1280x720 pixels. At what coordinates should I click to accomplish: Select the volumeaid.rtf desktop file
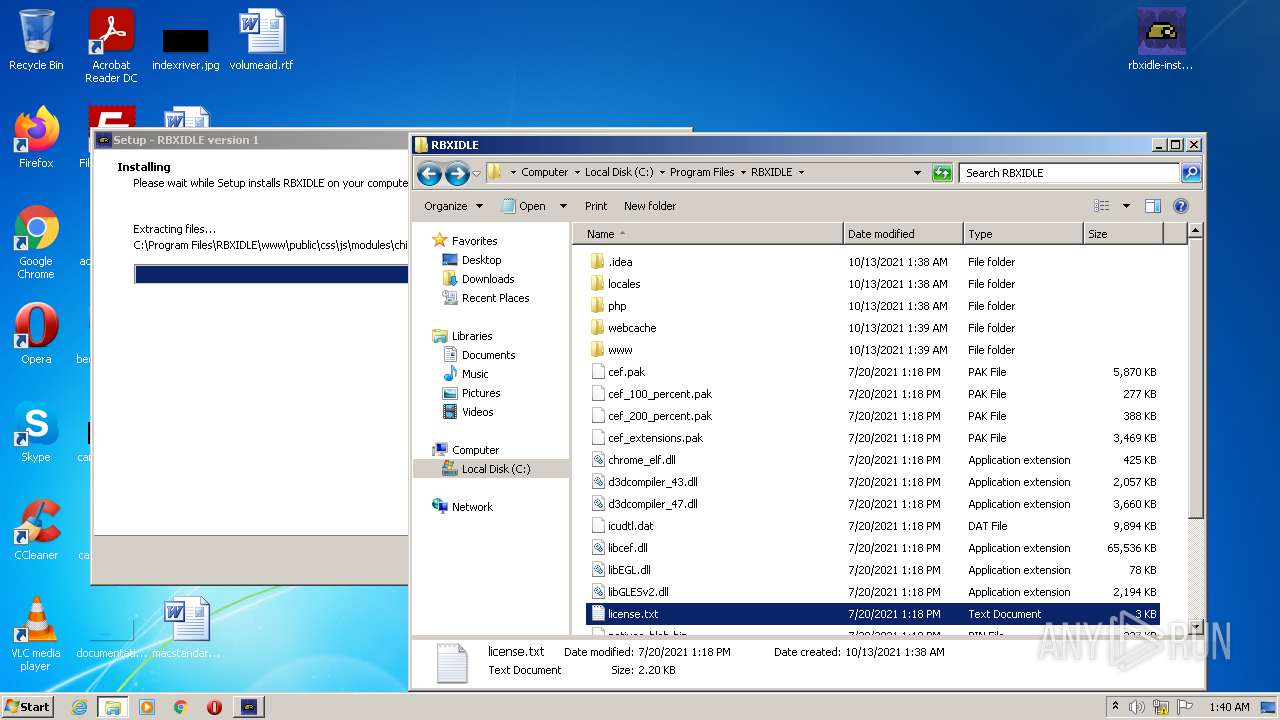coord(262,40)
